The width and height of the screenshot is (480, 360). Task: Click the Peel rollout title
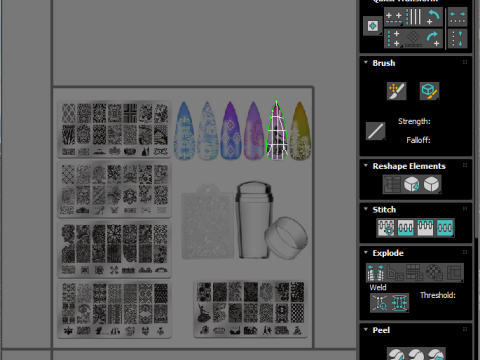pos(381,330)
